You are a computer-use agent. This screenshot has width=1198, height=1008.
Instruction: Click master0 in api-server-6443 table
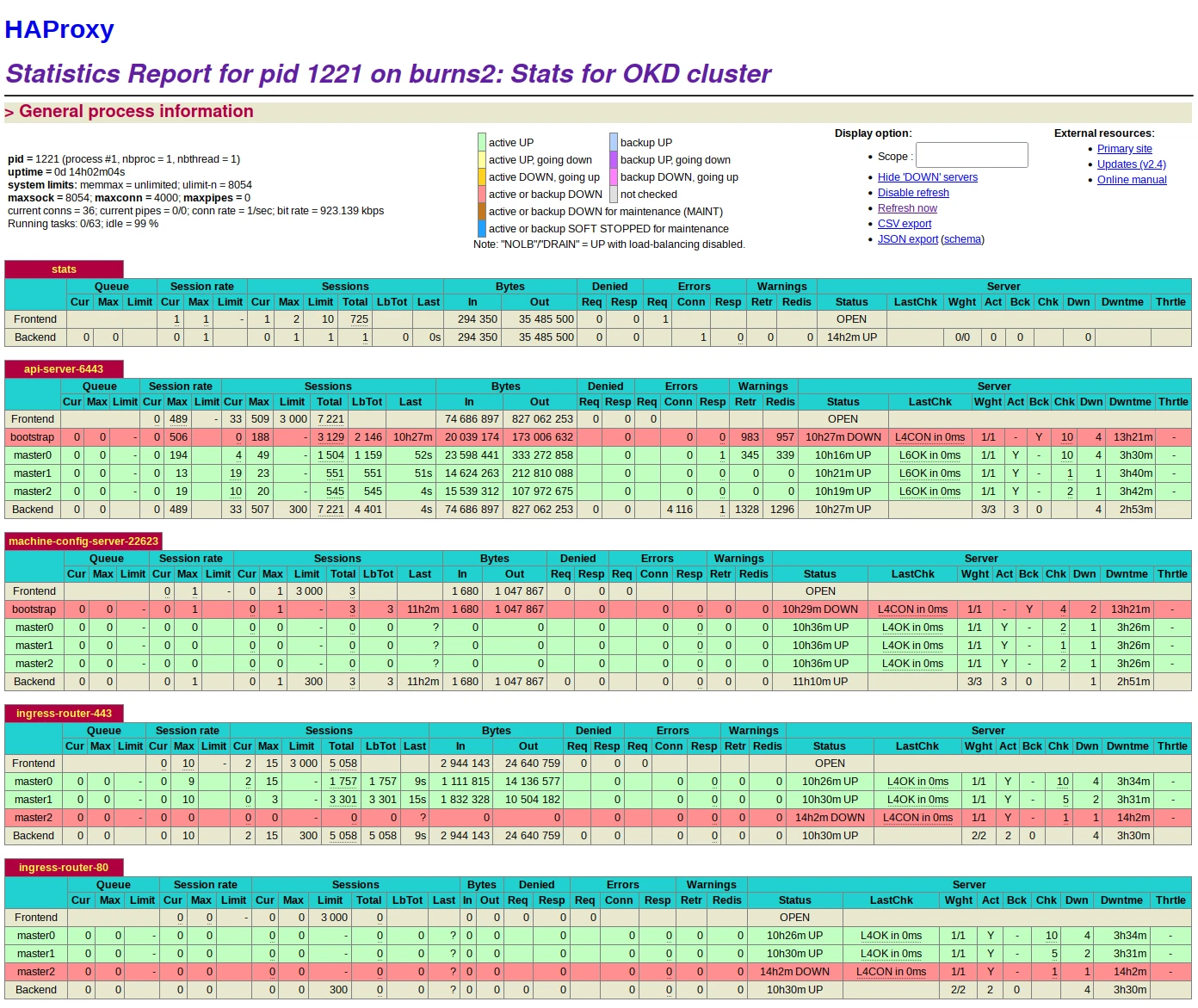coord(33,455)
